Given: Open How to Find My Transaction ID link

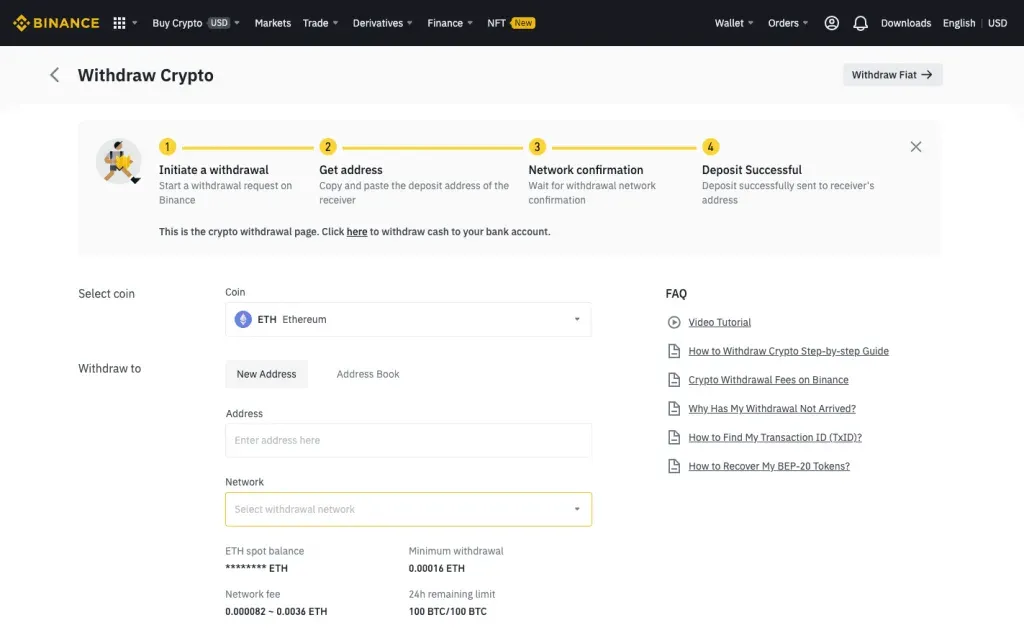Looking at the screenshot, I should point(775,437).
